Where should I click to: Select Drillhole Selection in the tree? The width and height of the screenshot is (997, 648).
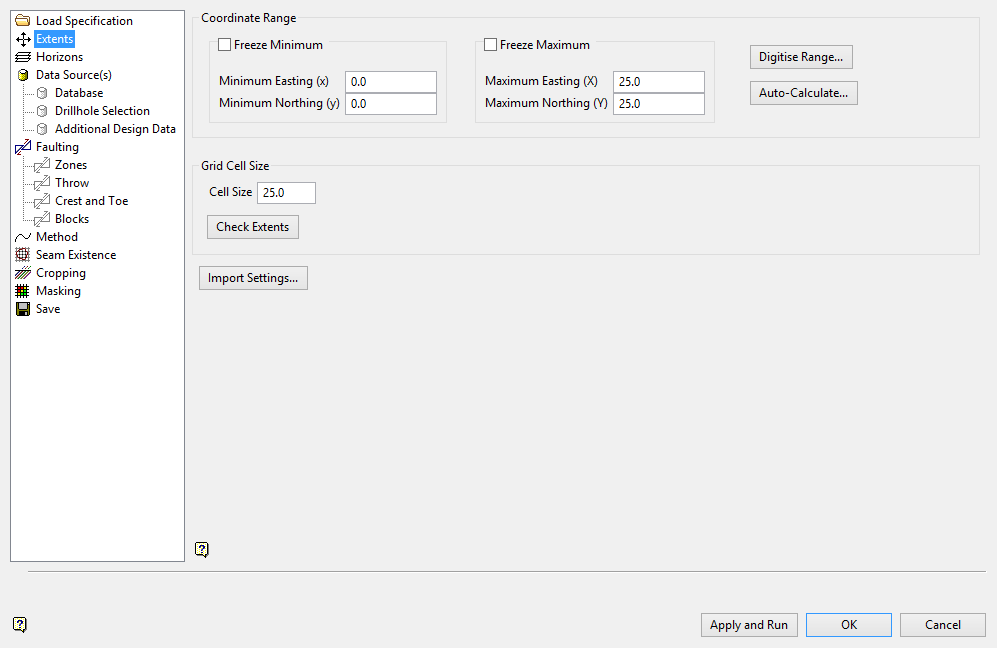(102, 111)
